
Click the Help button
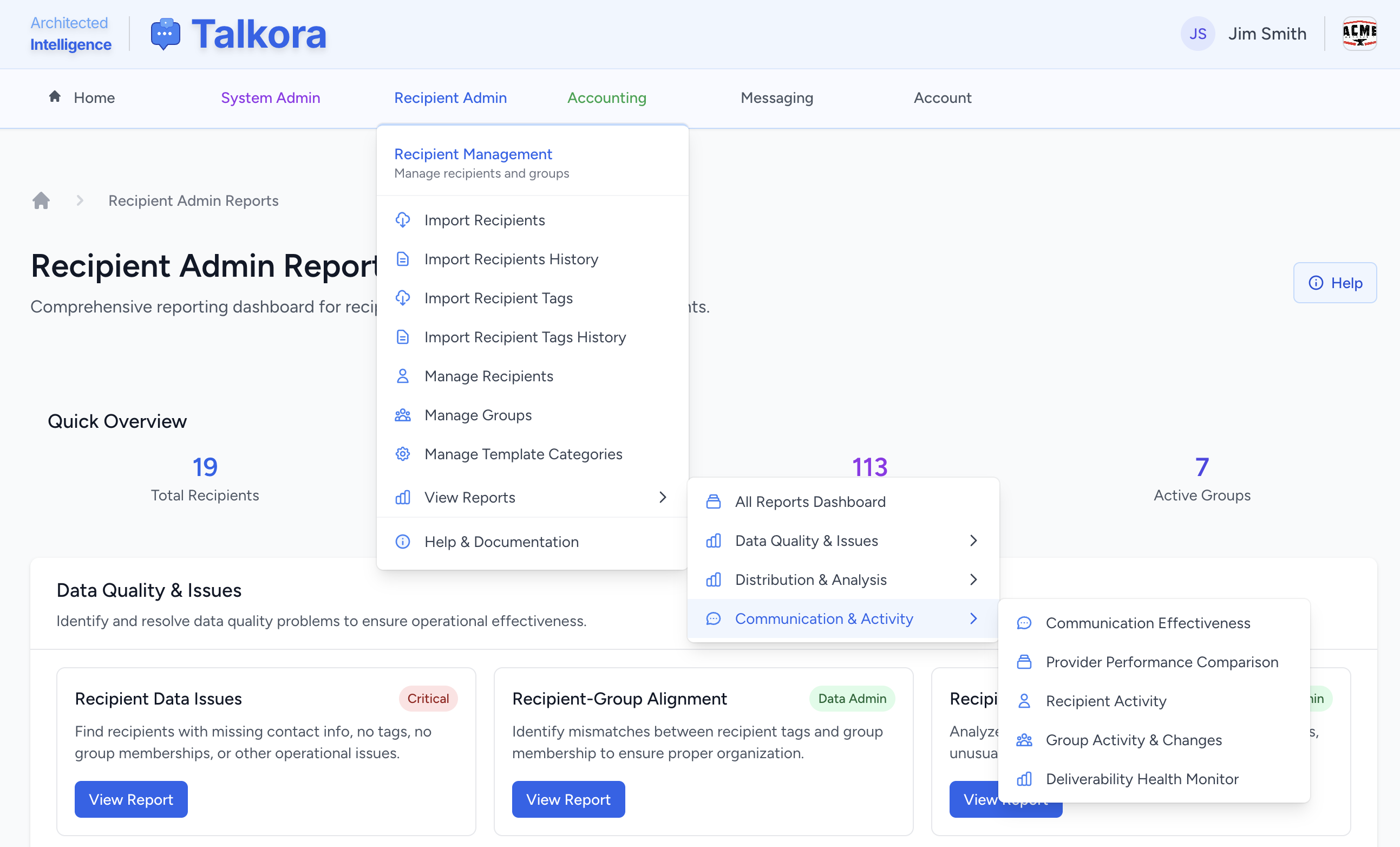click(x=1334, y=283)
